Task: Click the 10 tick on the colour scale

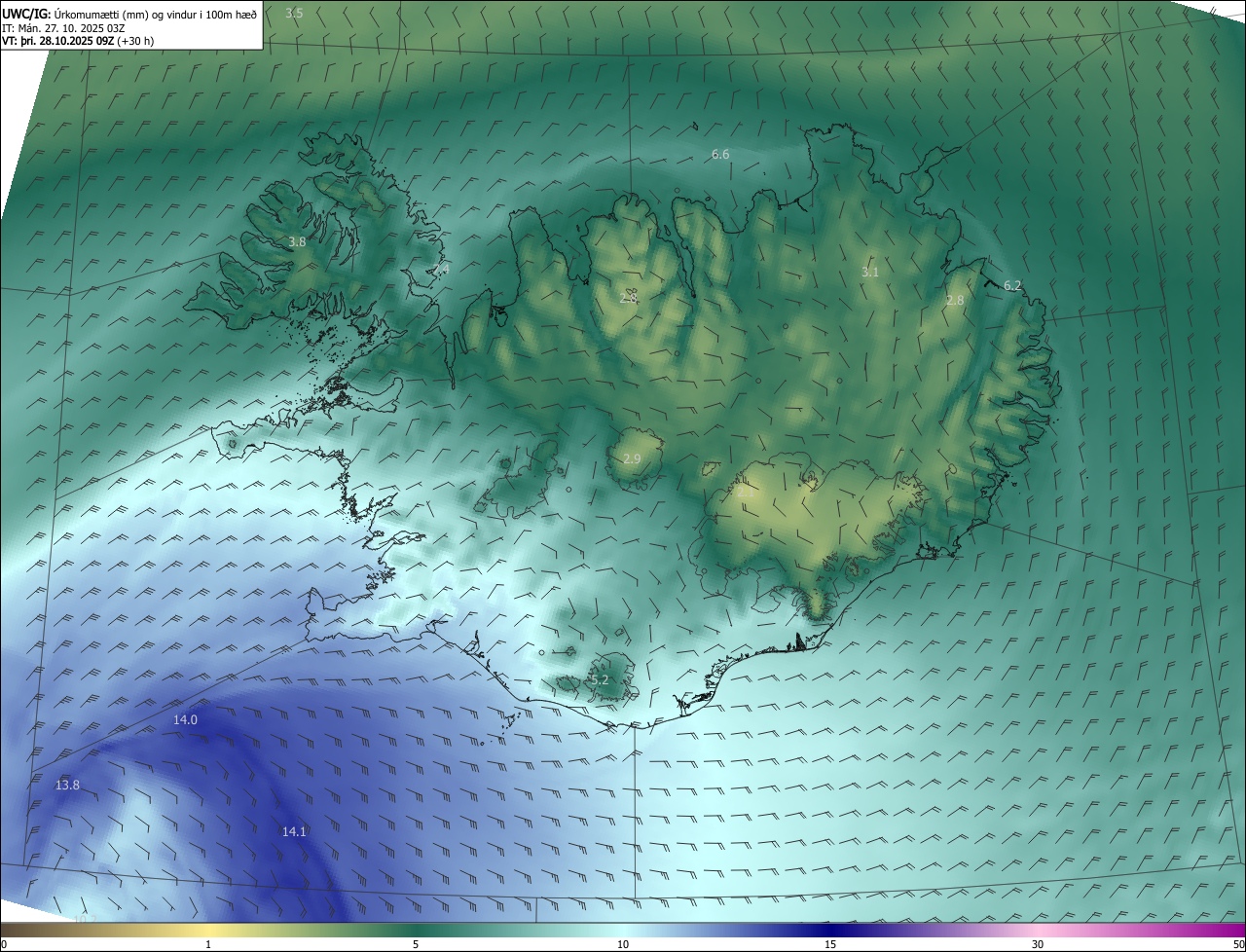Action: (x=623, y=944)
